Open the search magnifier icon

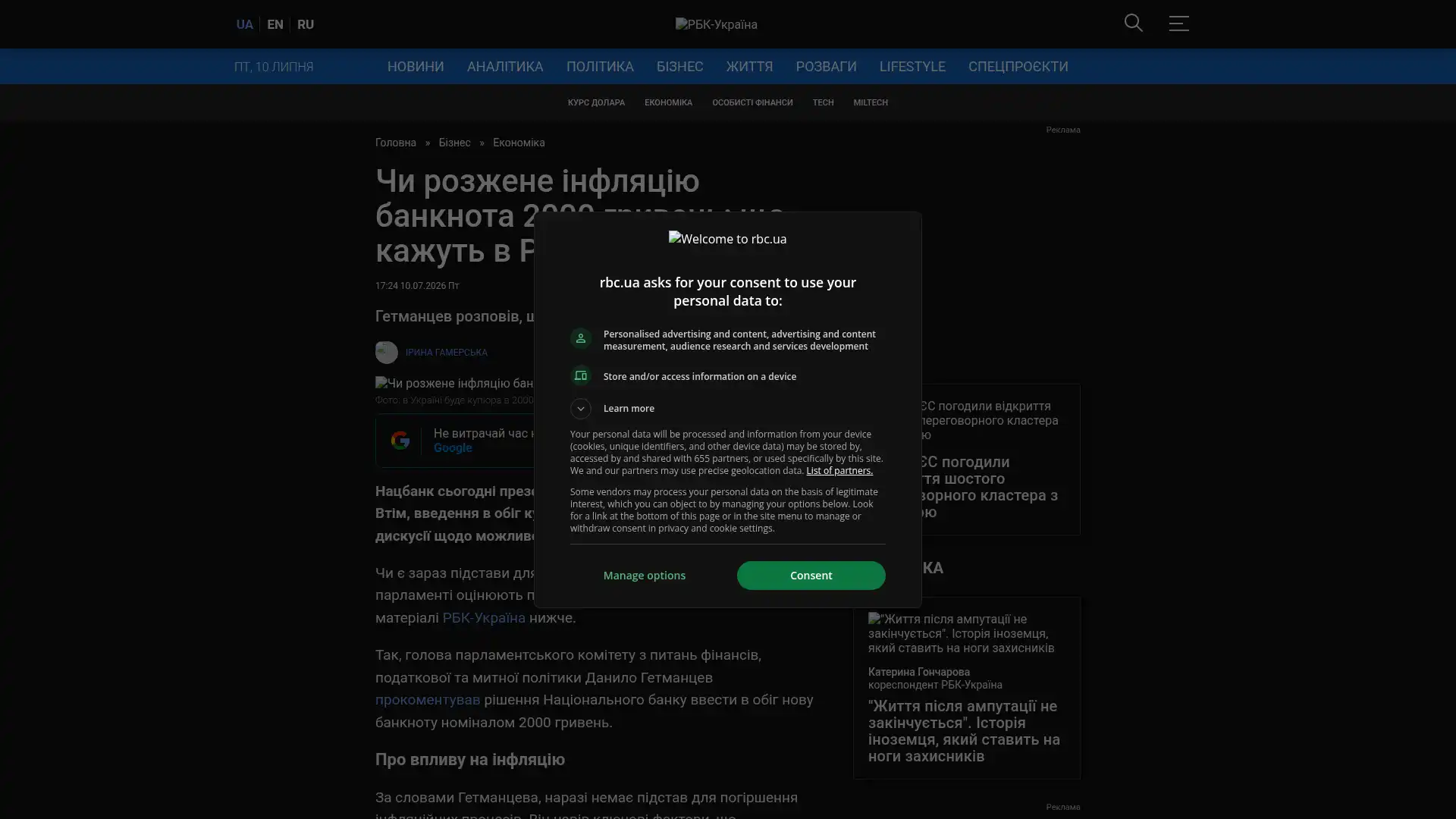(1133, 24)
